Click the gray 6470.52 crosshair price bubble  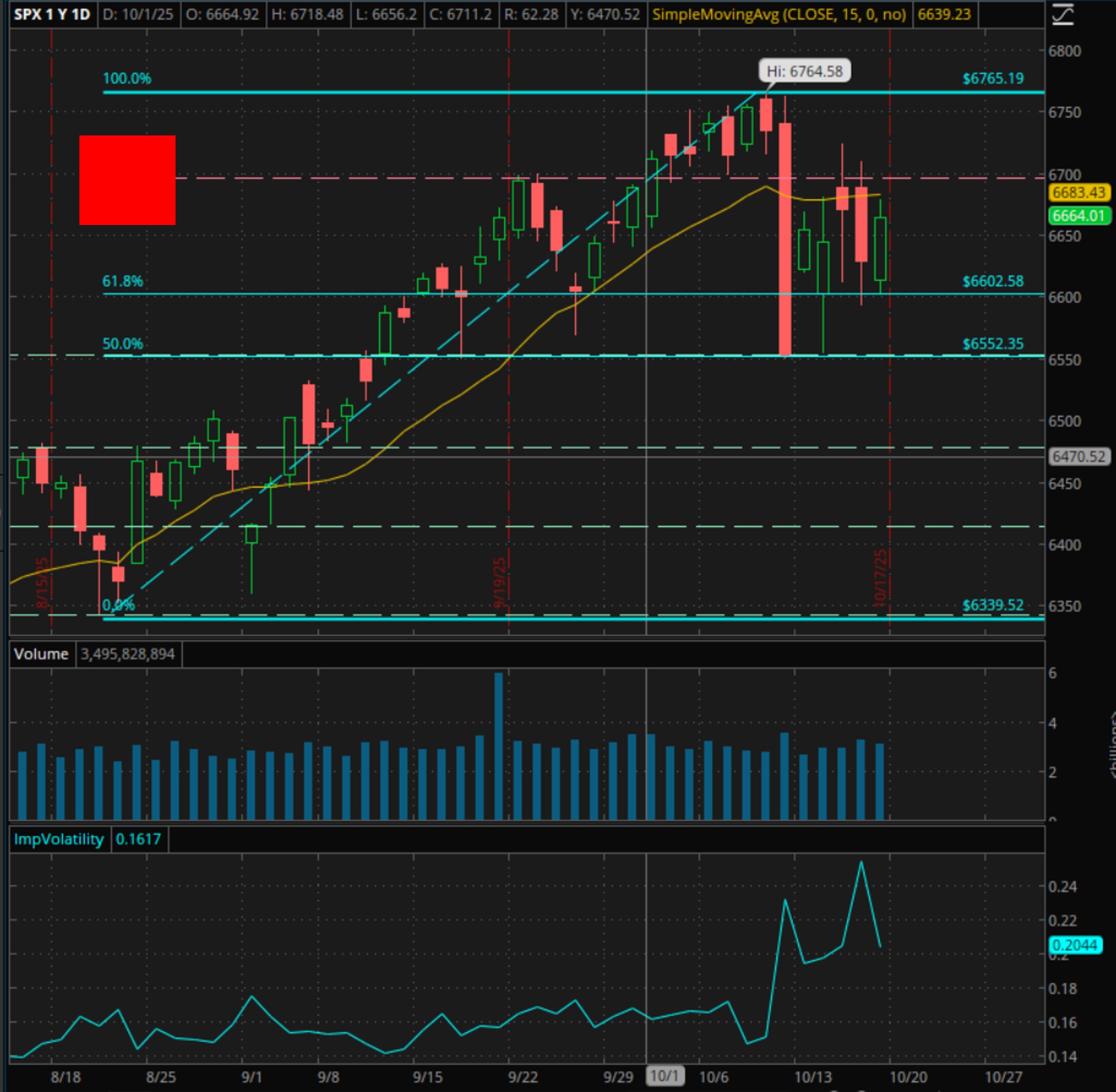click(x=1078, y=457)
